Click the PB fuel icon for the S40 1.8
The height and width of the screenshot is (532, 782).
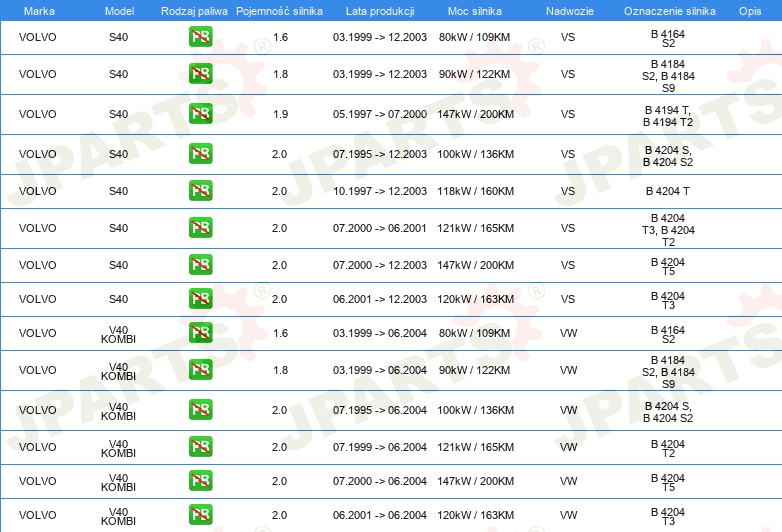coord(201,75)
